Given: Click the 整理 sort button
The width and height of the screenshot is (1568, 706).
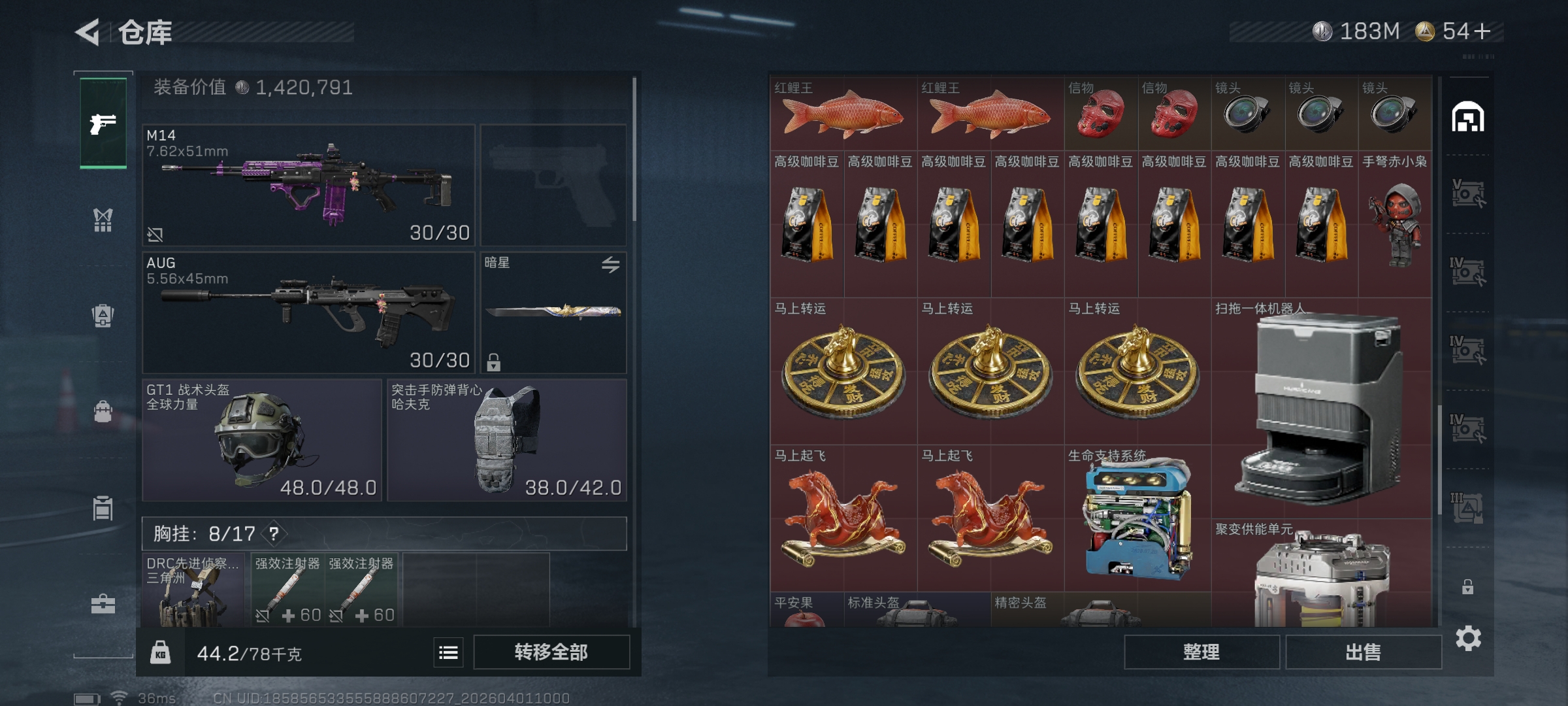Looking at the screenshot, I should (x=1201, y=652).
